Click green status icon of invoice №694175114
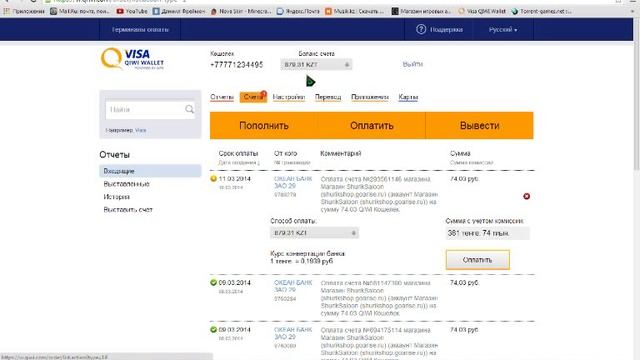Image resolution: width=640 pixels, height=360 pixels. 213,329
